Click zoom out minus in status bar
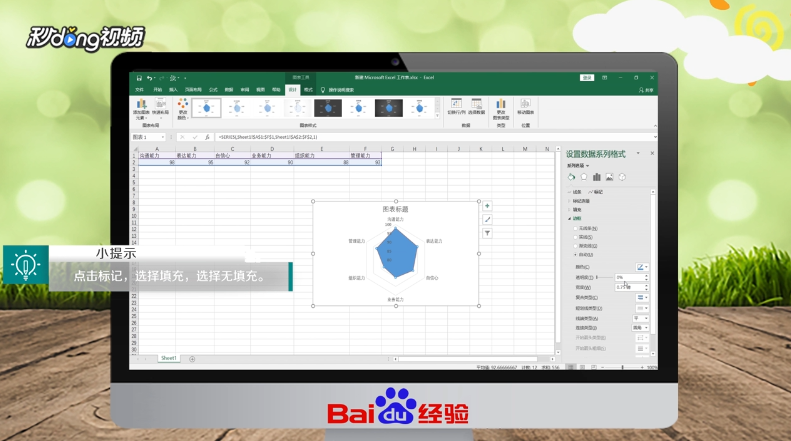Screen dimensions: 791x441 click(x=602, y=367)
